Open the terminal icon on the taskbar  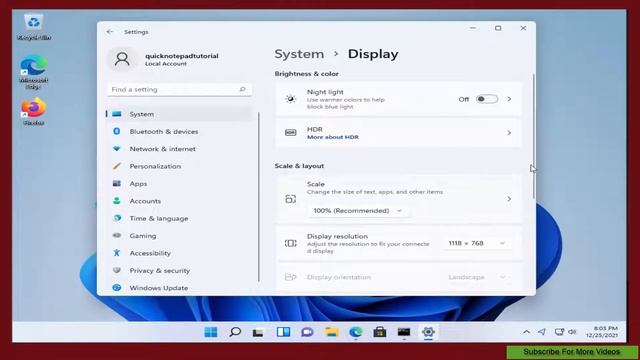[404, 332]
